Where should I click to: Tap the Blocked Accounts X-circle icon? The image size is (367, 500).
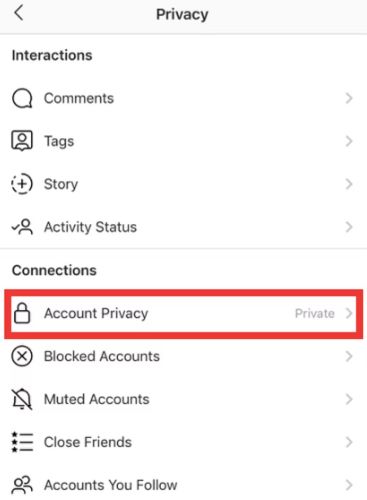click(22, 356)
